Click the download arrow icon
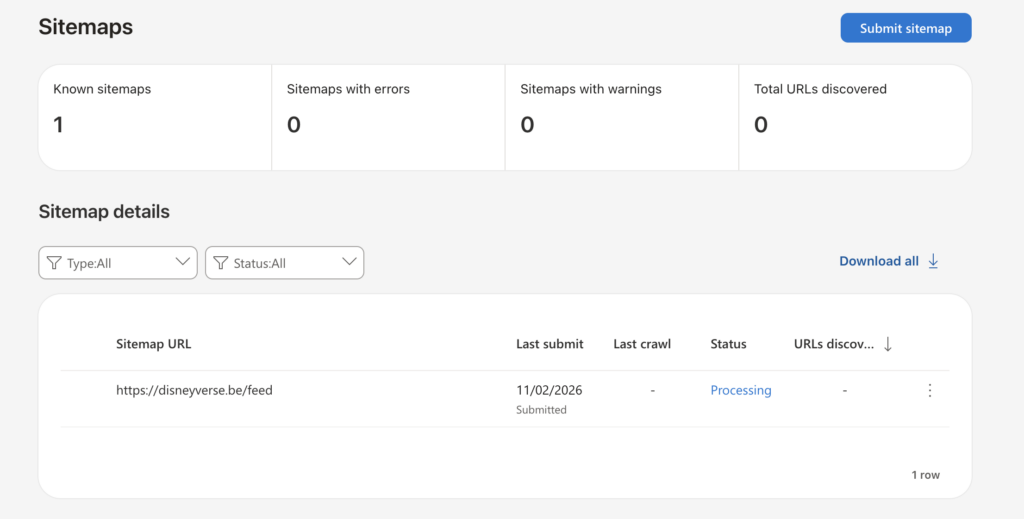The height and width of the screenshot is (519, 1024). coord(933,261)
